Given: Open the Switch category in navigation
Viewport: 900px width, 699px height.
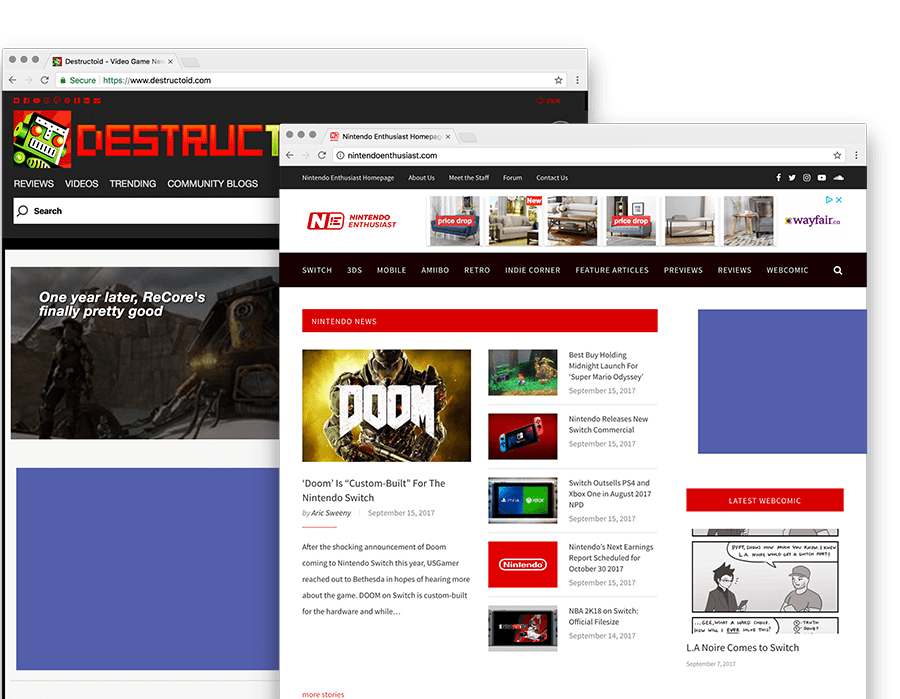Looking at the screenshot, I should (317, 270).
